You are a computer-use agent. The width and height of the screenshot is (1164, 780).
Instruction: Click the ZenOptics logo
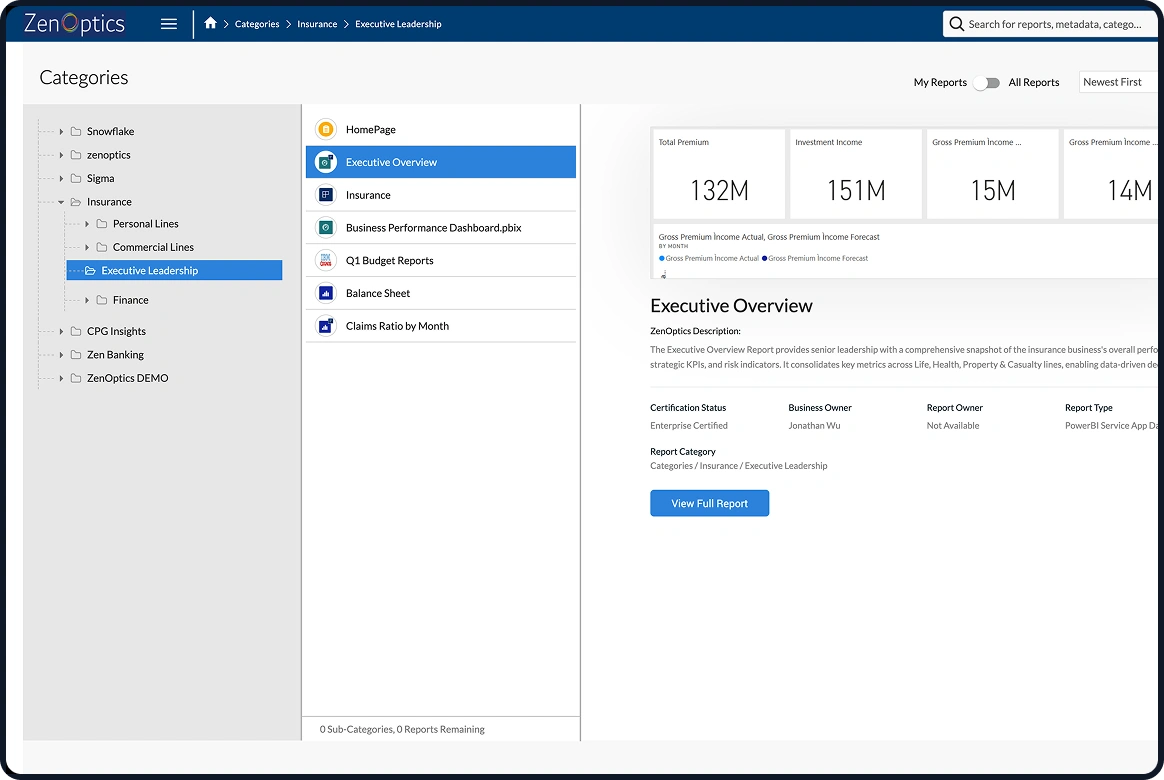coord(74,24)
